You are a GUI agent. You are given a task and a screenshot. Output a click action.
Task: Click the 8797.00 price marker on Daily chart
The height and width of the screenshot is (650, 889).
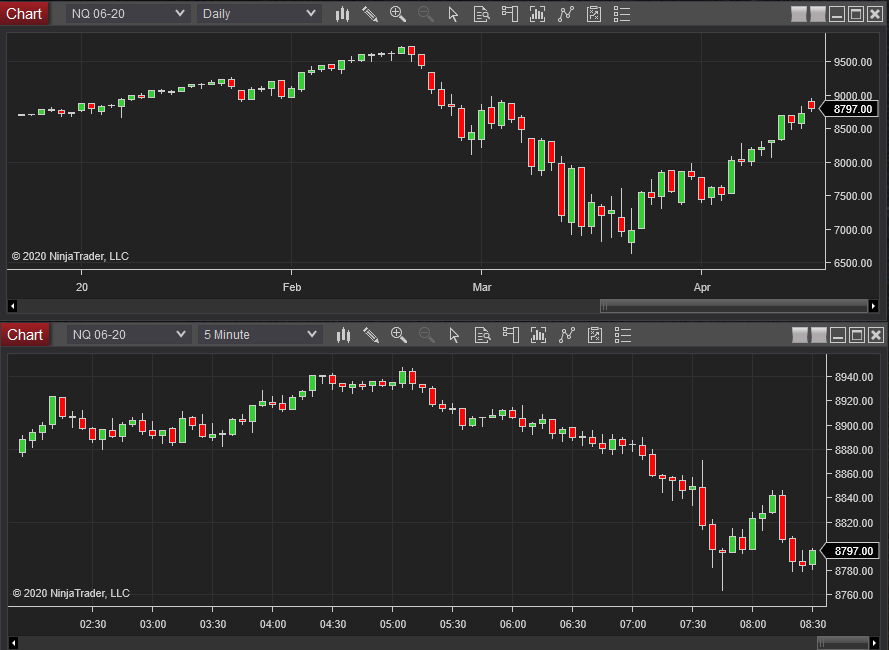click(853, 109)
